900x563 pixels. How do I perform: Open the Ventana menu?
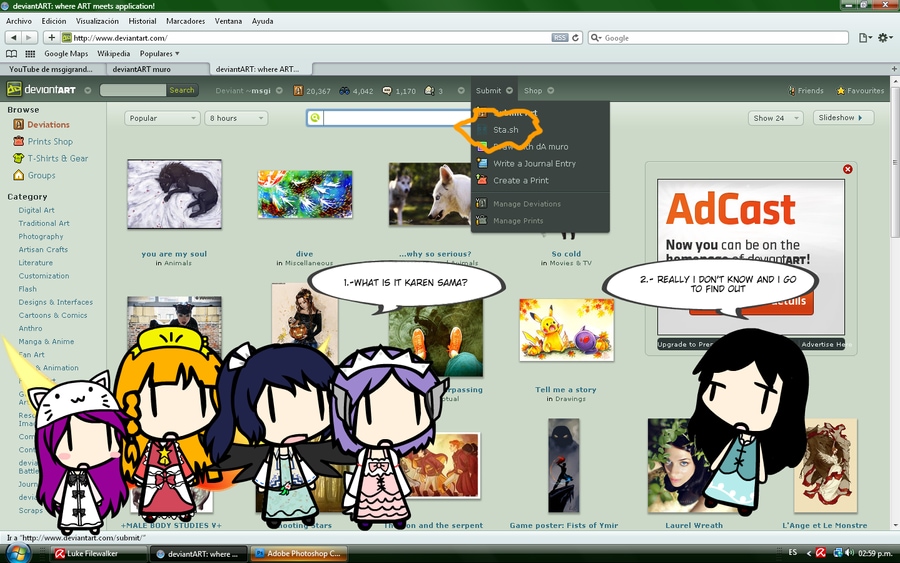click(x=228, y=21)
